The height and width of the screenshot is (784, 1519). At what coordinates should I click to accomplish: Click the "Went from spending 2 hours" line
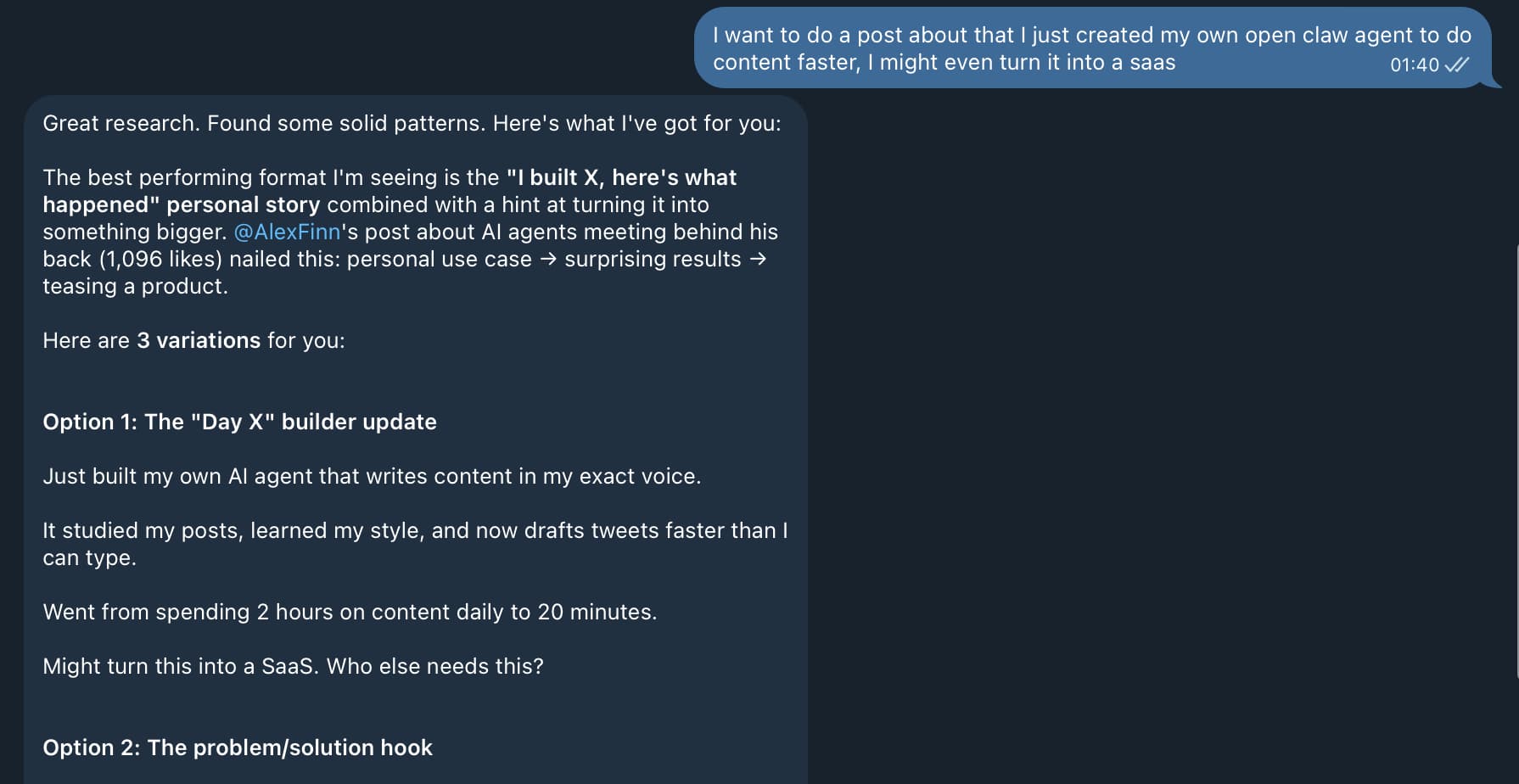tap(349, 612)
